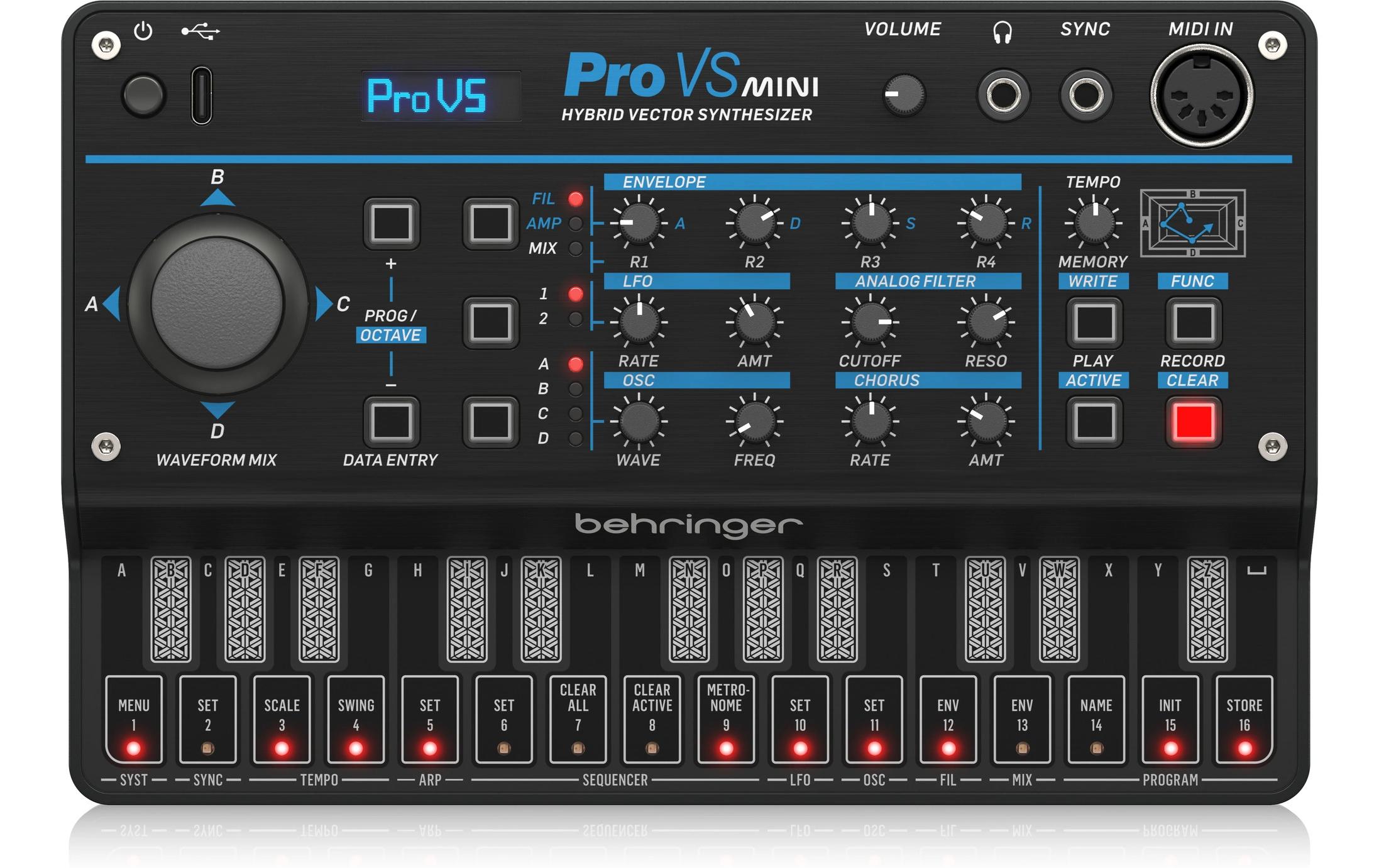
Task: Click the vector path diagram icon
Action: click(1192, 223)
